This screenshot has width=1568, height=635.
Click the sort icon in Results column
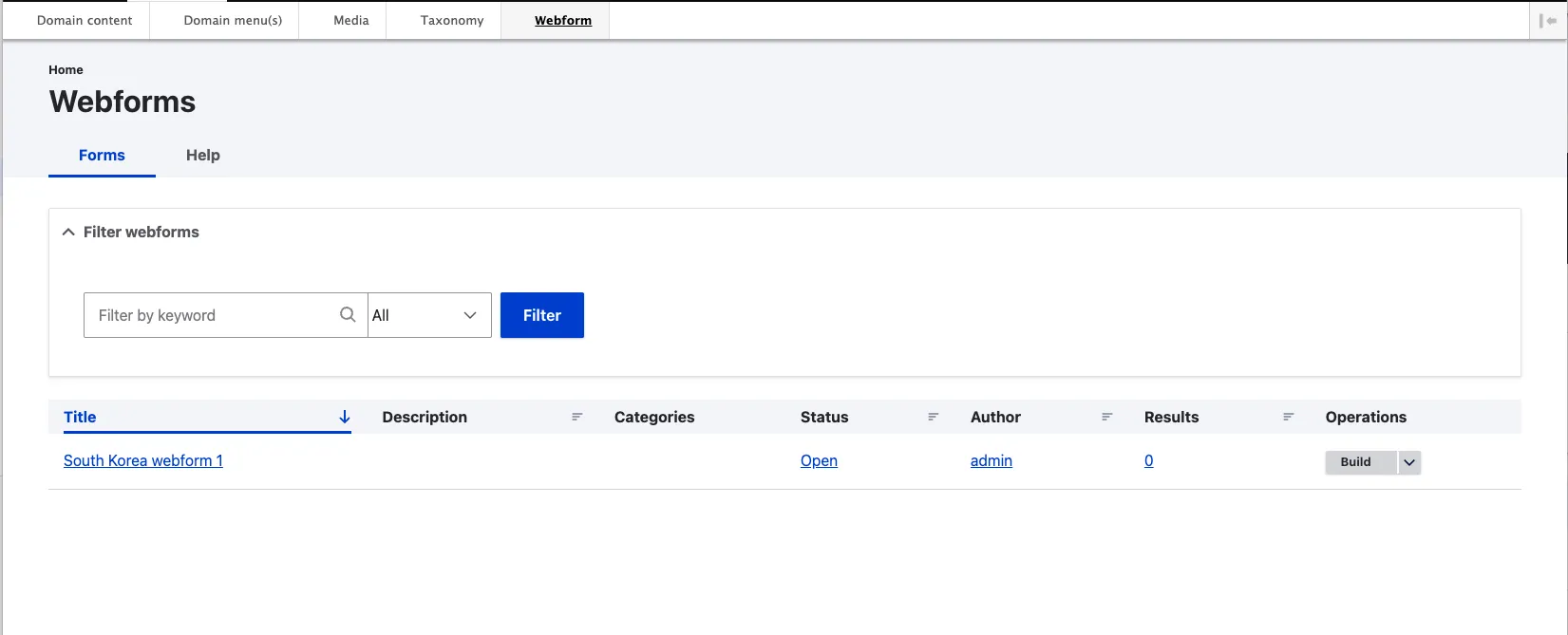(x=1288, y=417)
